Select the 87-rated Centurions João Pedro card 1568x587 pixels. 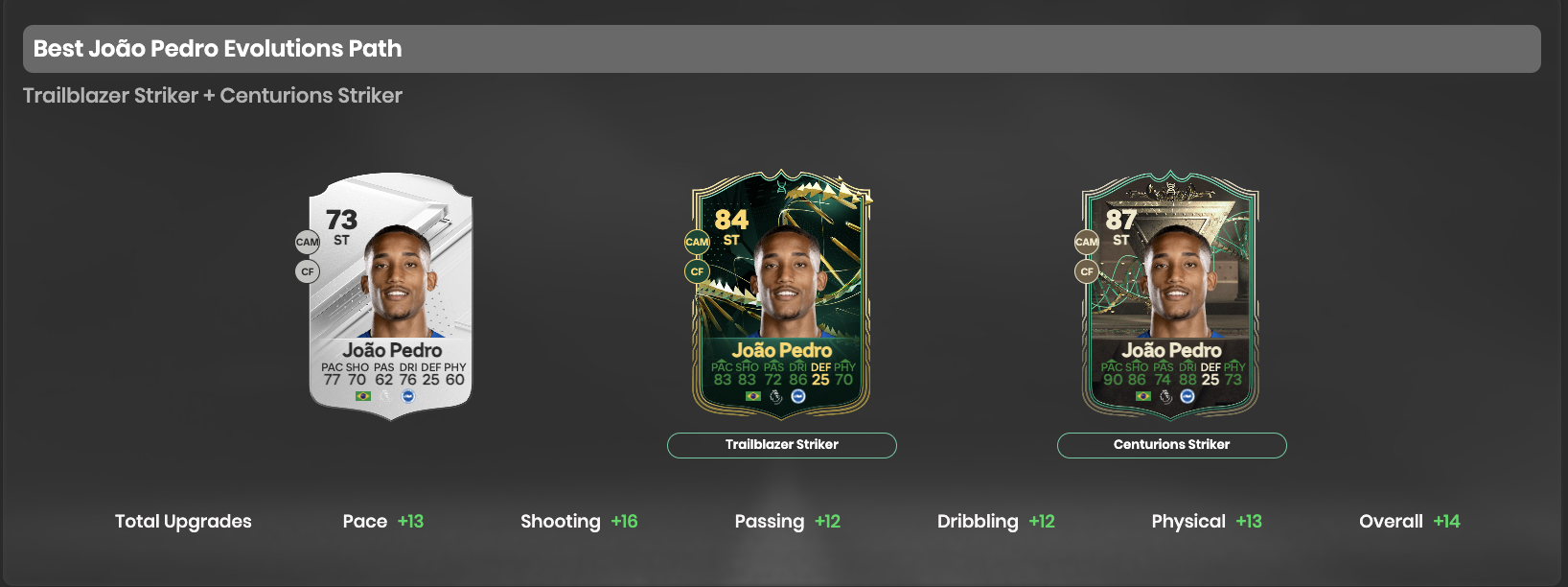(x=1170, y=295)
